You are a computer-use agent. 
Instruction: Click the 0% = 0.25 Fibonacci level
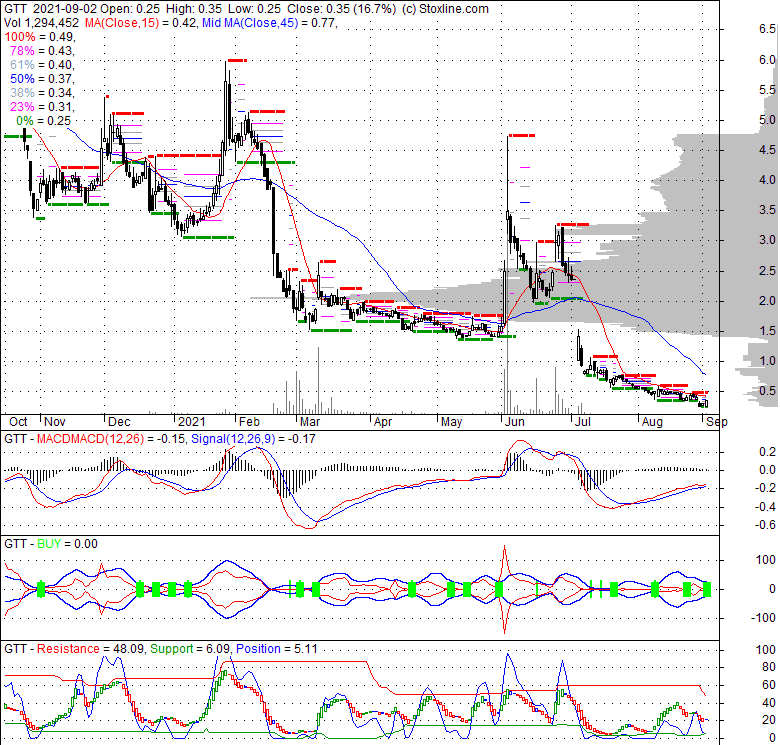pos(44,120)
